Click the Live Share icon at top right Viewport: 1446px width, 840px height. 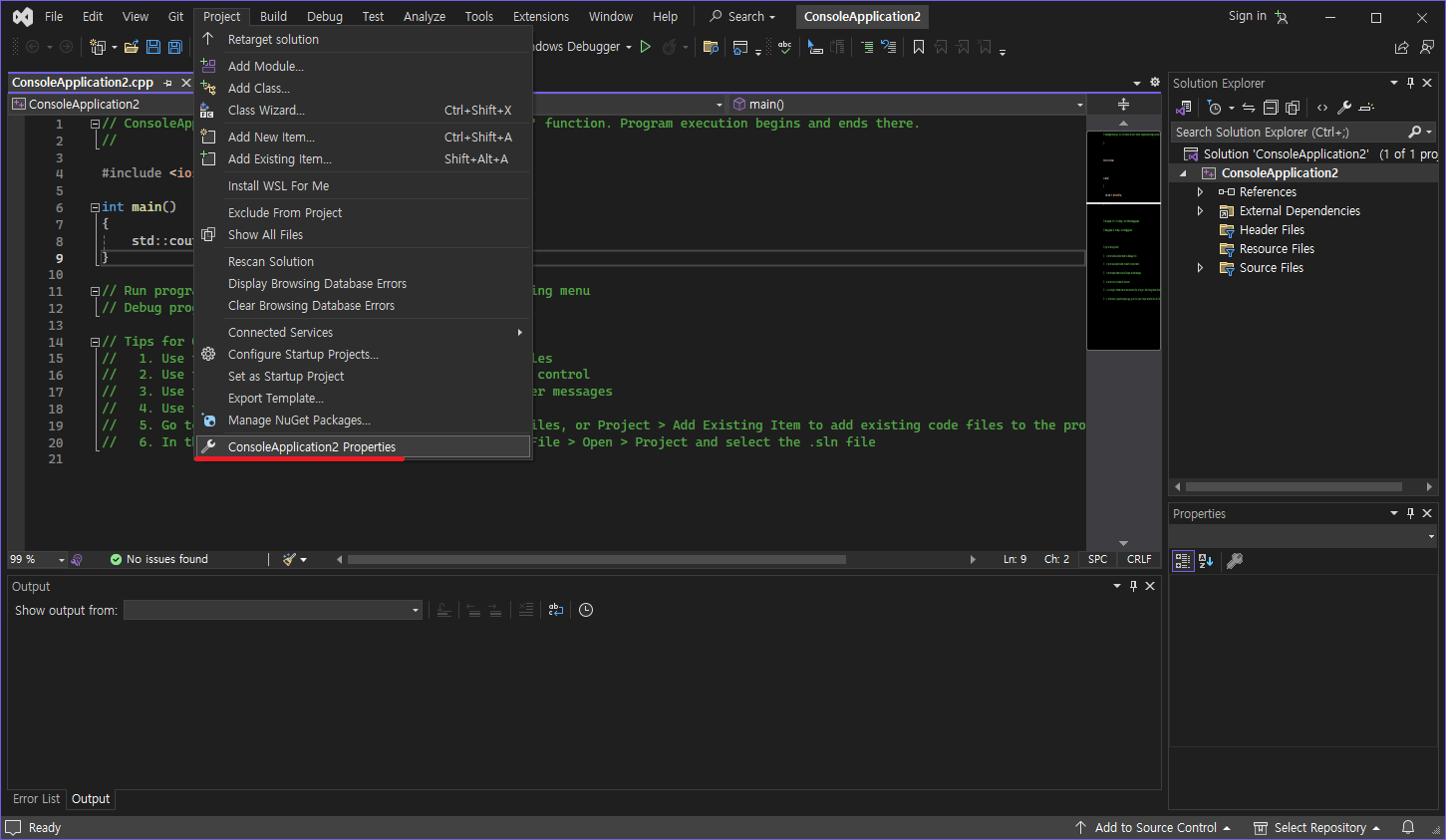[1402, 47]
